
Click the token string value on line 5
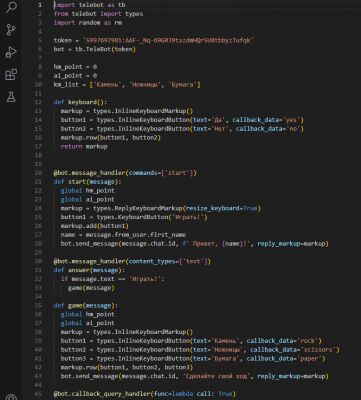(x=168, y=40)
